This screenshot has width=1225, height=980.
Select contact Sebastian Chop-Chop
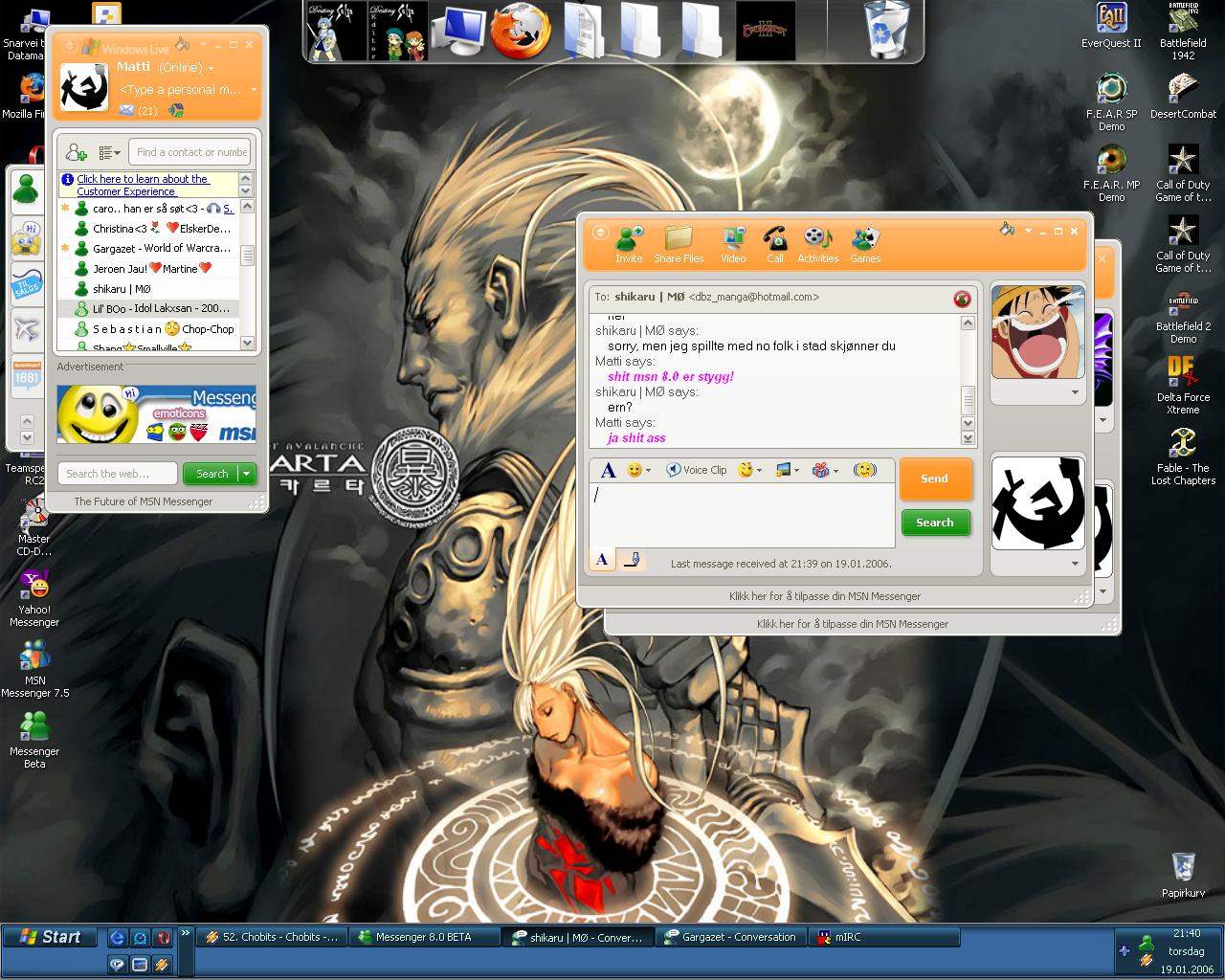point(148,329)
